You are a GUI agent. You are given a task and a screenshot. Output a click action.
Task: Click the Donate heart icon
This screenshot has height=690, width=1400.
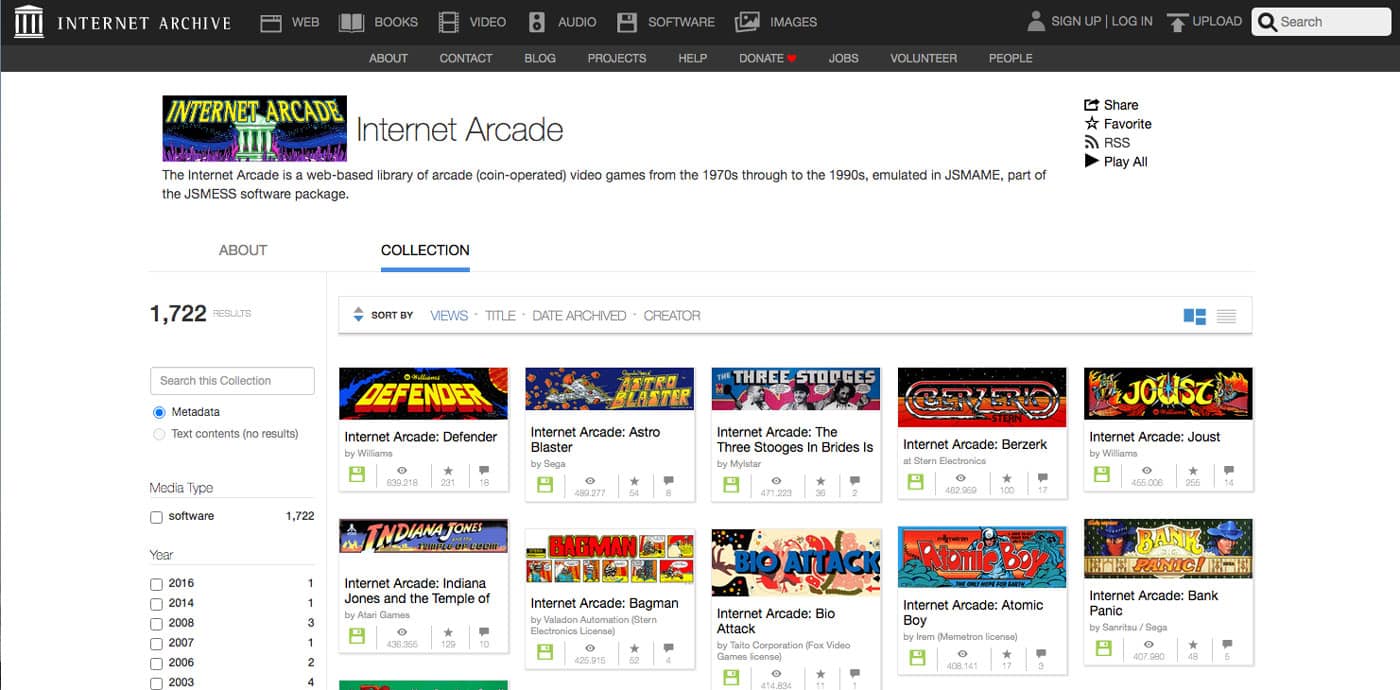(792, 59)
